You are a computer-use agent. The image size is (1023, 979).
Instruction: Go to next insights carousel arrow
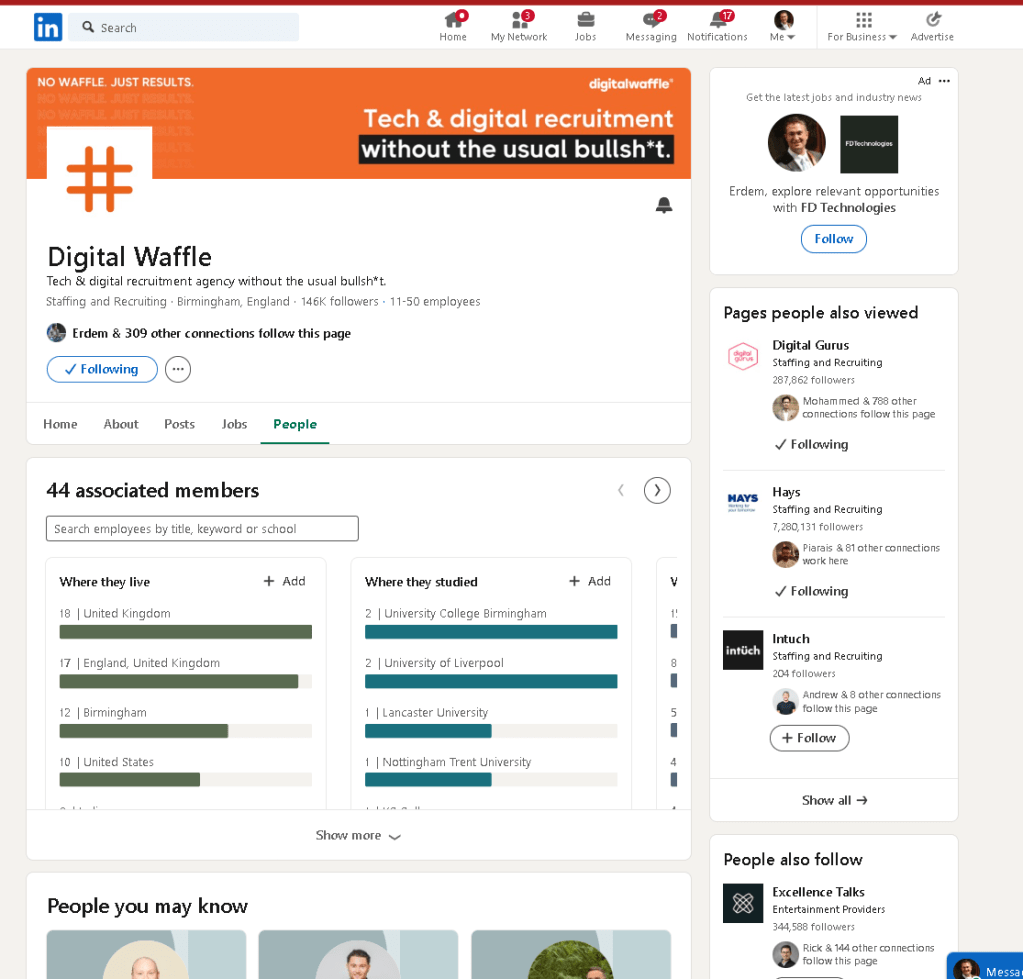[657, 490]
